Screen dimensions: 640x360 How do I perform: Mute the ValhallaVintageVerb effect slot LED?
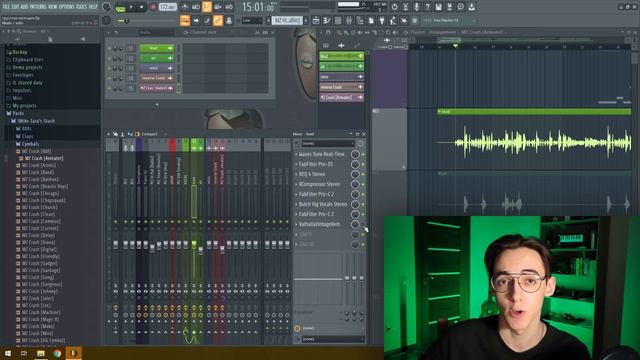[x=363, y=224]
